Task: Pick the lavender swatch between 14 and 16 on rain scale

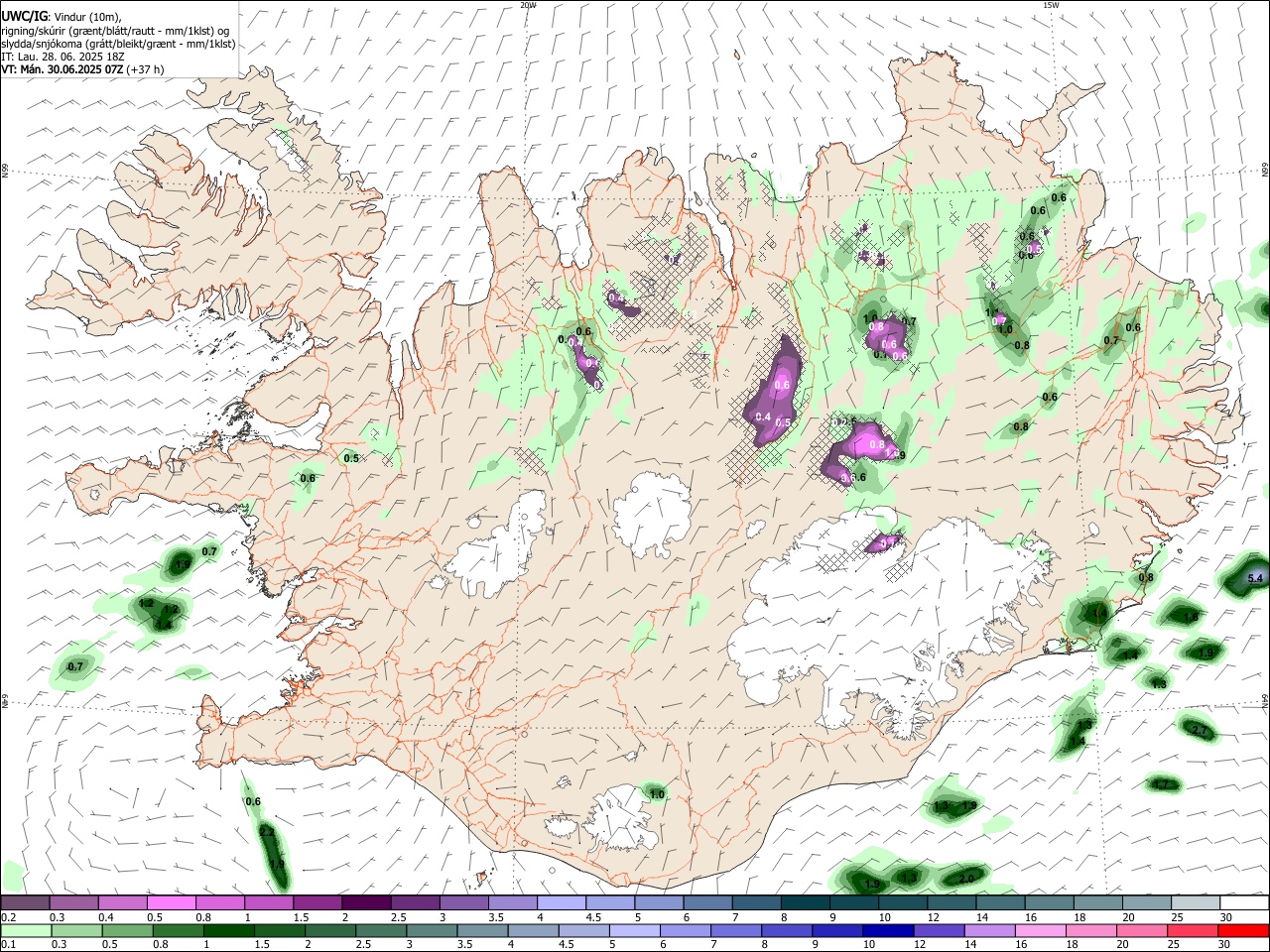Action: click(990, 930)
